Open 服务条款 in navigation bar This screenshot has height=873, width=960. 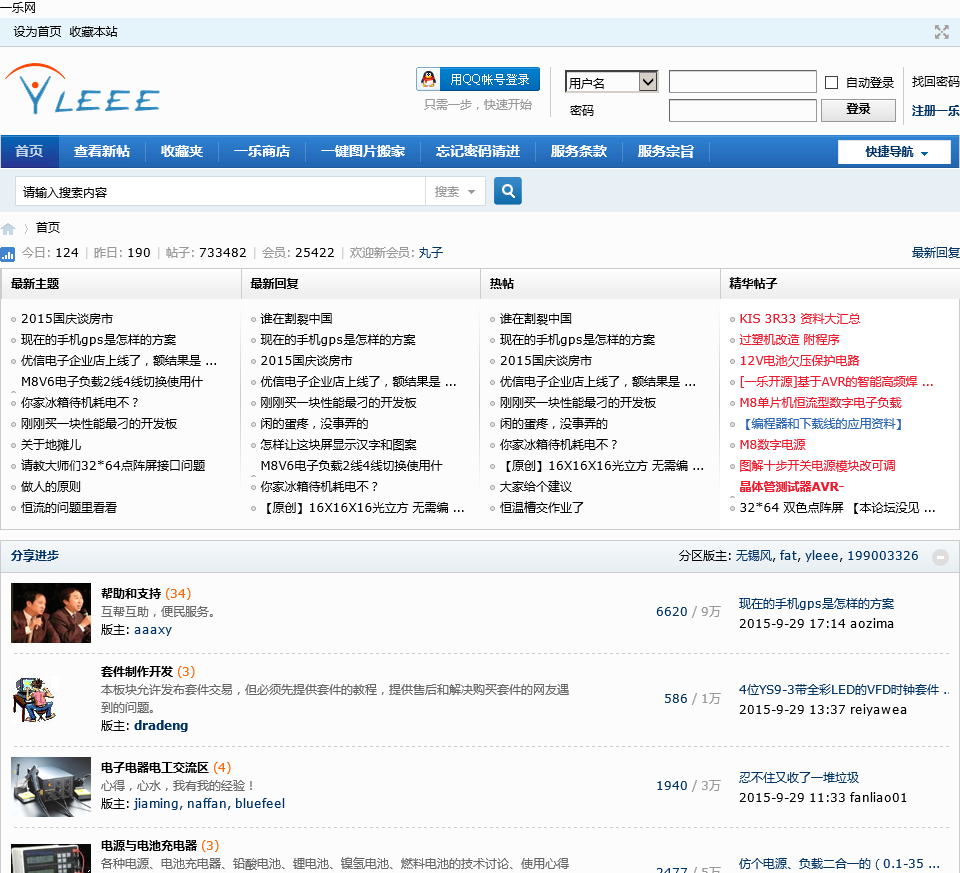(x=579, y=151)
